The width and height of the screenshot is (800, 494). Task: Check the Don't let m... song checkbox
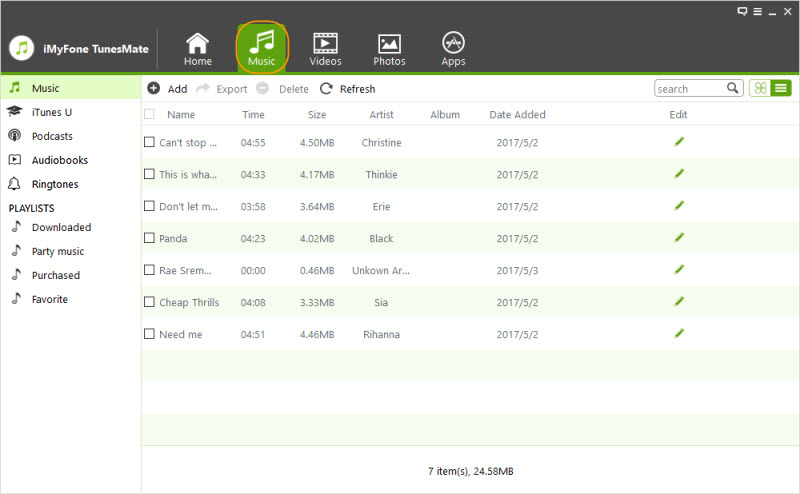tap(149, 206)
